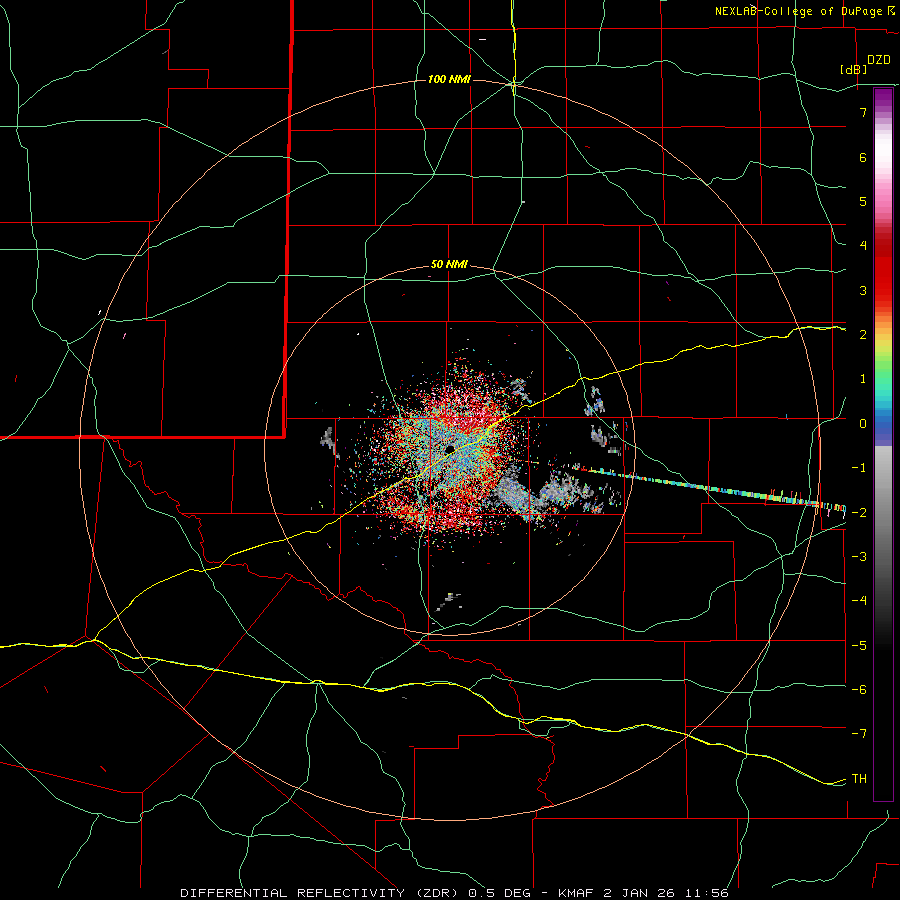Select the 2 value on the dB scale
The width and height of the screenshot is (900, 900).
863,335
